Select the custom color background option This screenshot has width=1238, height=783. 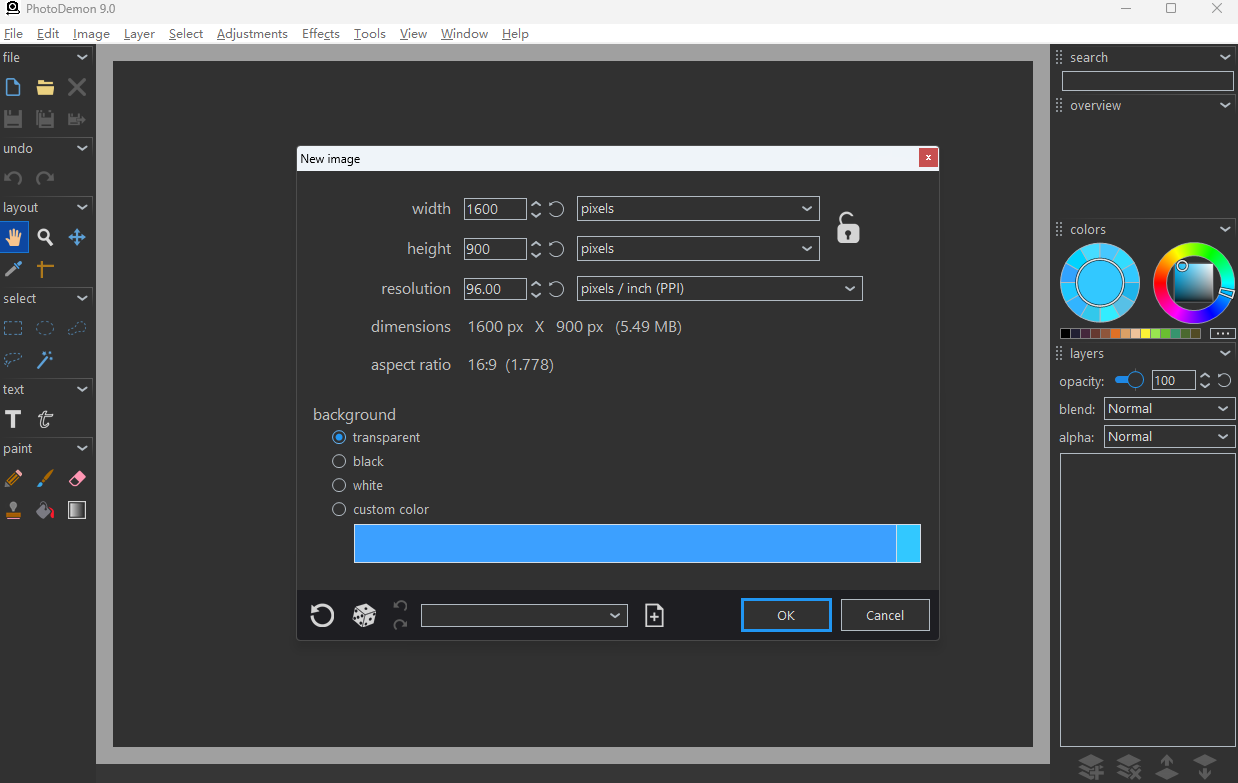click(339, 509)
